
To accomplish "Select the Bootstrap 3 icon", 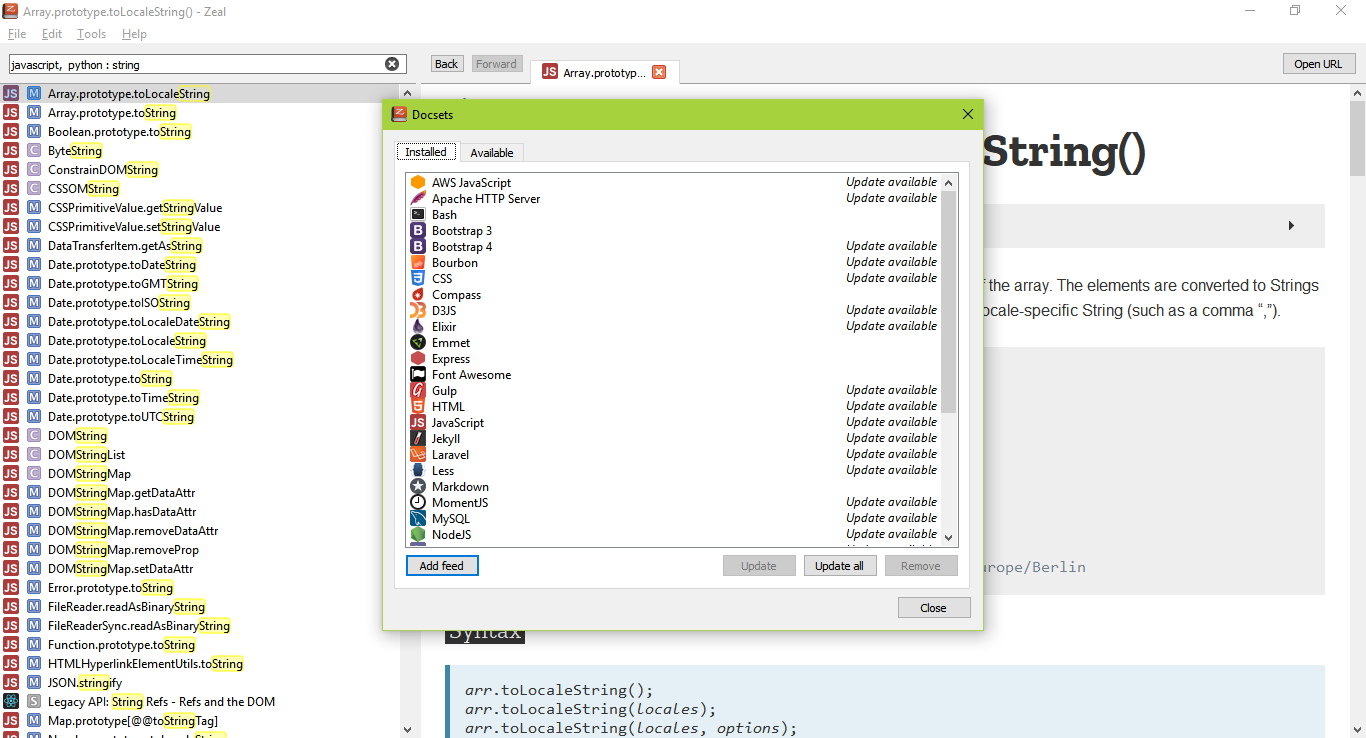I will pyautogui.click(x=418, y=231).
